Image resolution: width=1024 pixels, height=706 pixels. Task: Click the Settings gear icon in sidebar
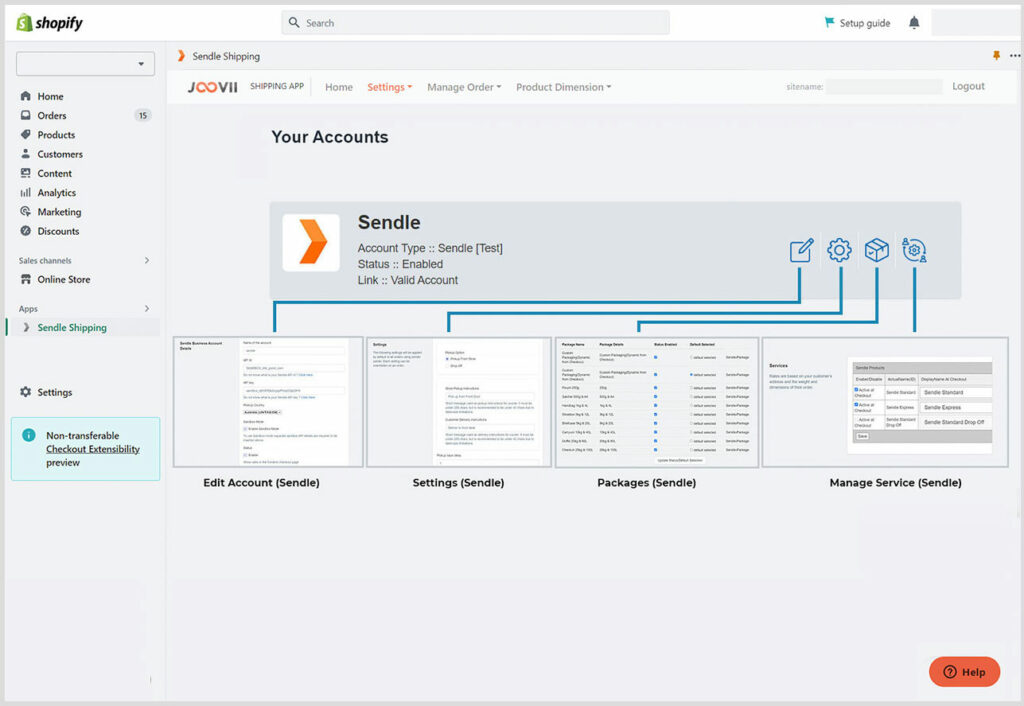(x=25, y=392)
